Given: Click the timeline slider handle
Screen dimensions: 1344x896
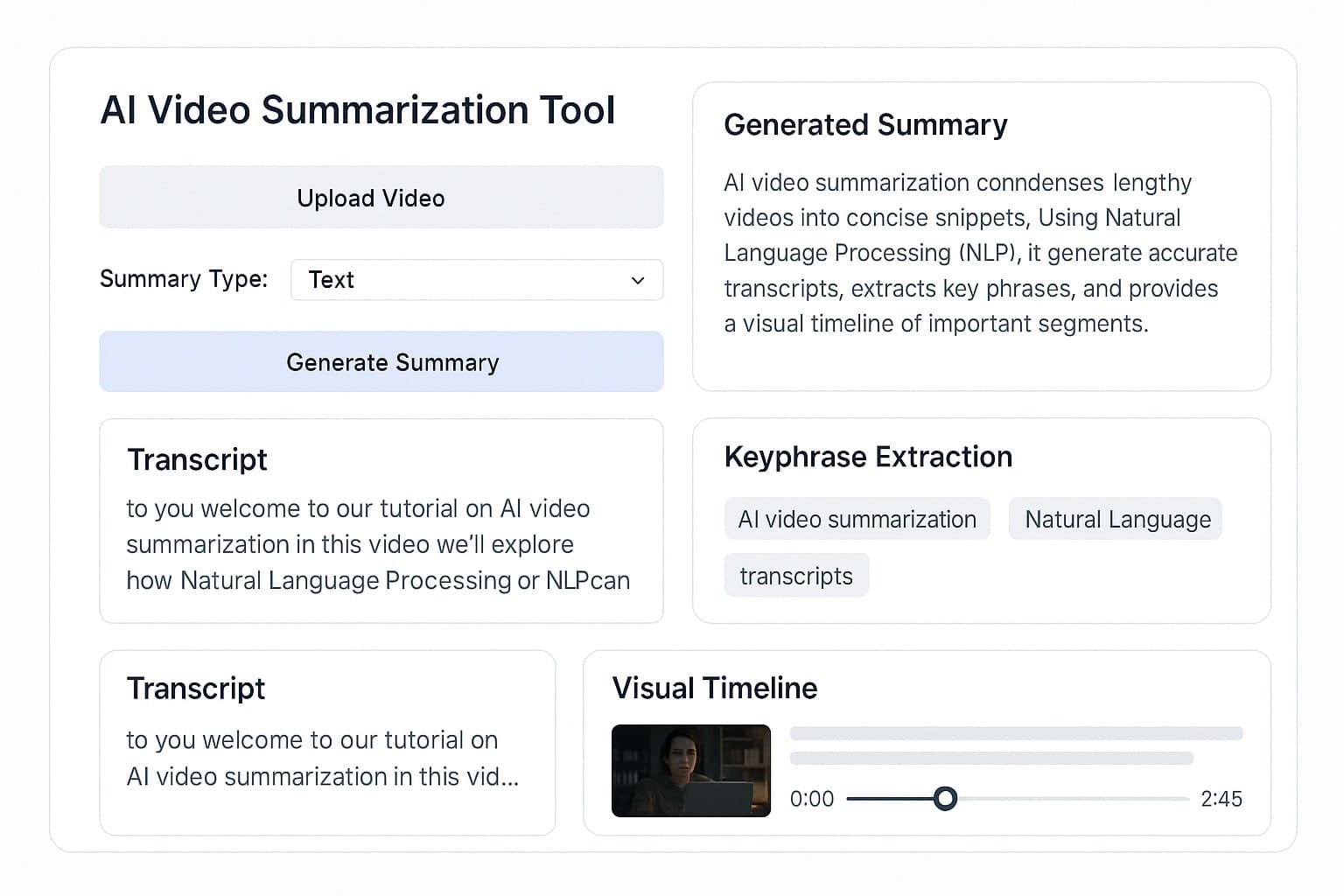Looking at the screenshot, I should [945, 798].
